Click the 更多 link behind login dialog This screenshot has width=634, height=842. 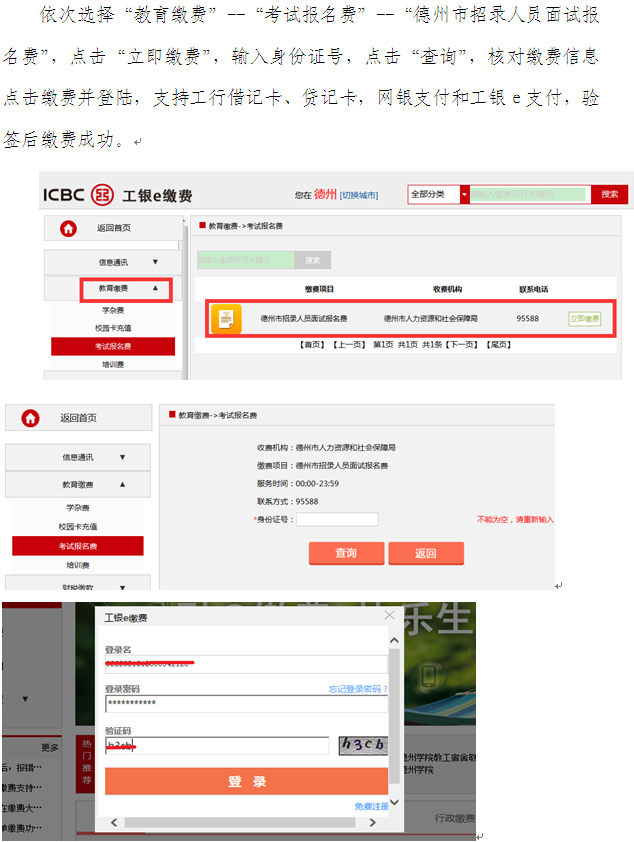[49, 748]
